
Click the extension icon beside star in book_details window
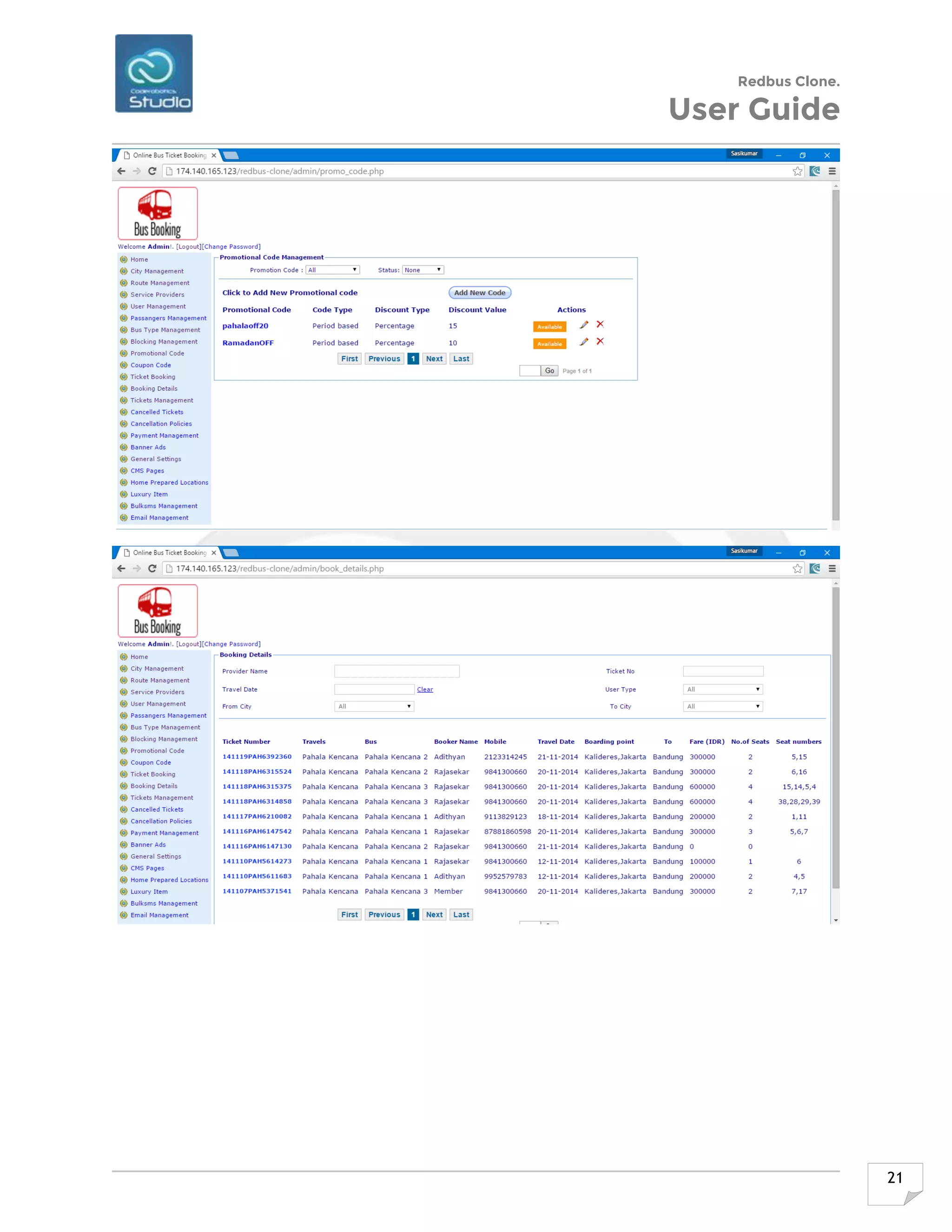815,569
